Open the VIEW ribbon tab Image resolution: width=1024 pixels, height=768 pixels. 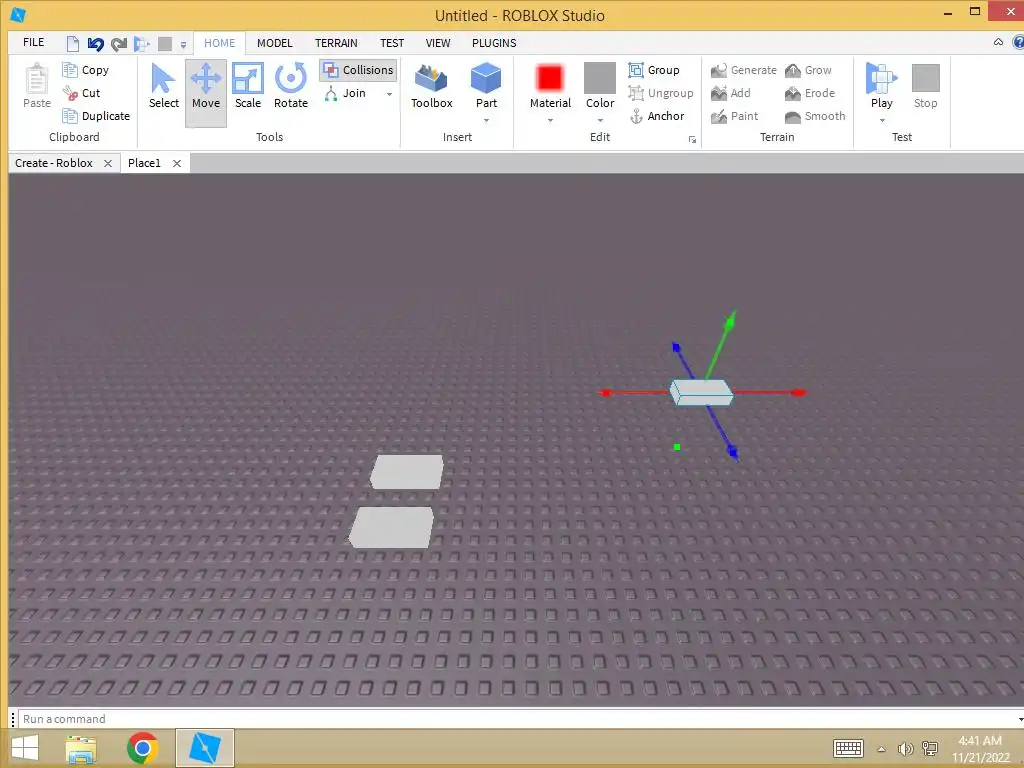(x=438, y=43)
